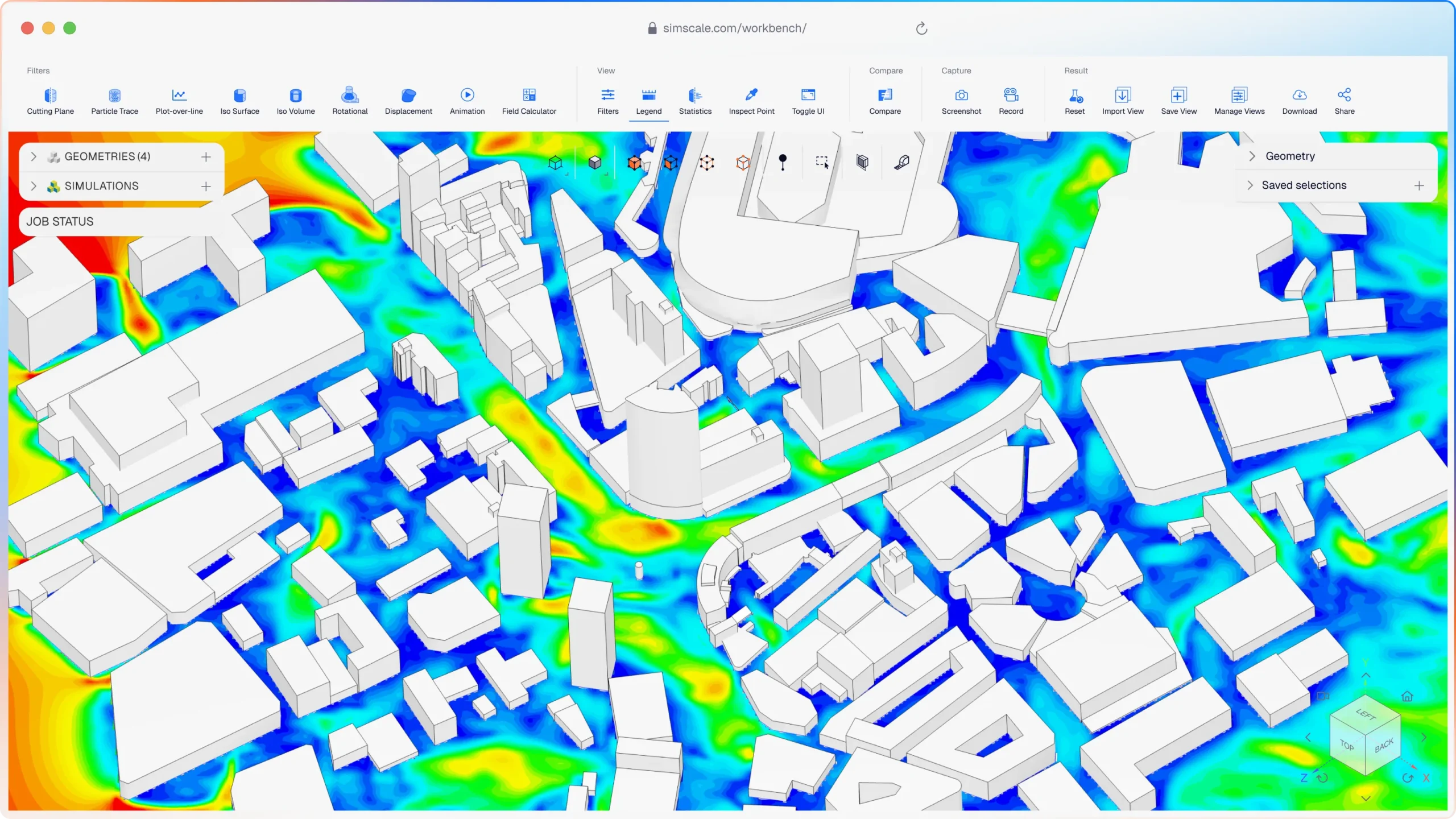Image resolution: width=1456 pixels, height=819 pixels.
Task: Expand the Saved selections section
Action: pos(1250,185)
